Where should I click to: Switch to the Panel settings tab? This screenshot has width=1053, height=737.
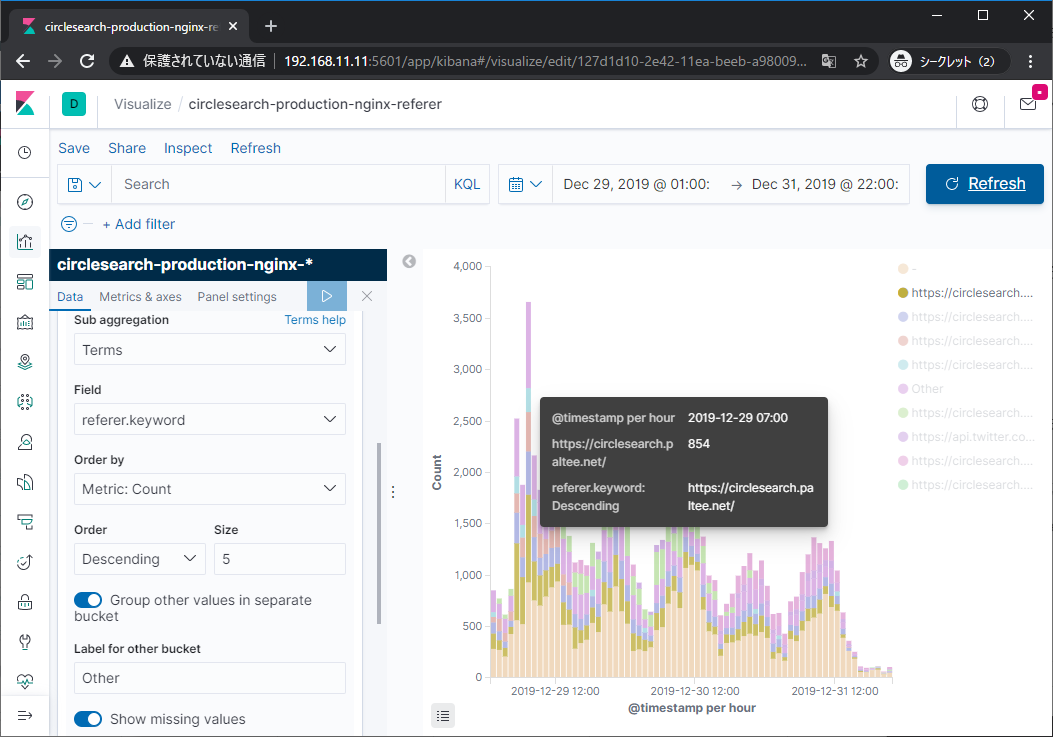(237, 297)
